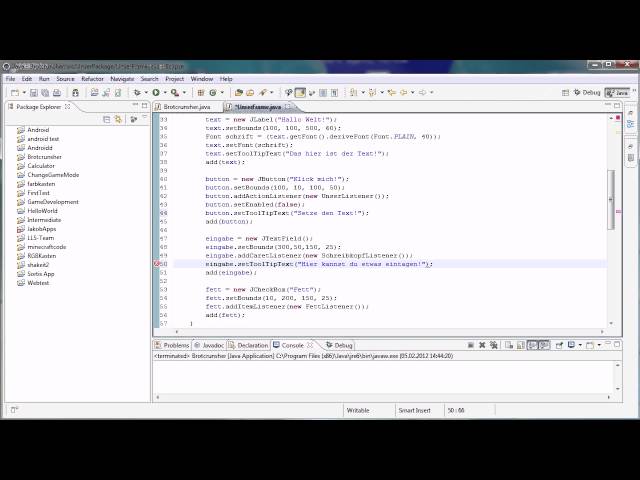Image resolution: width=640 pixels, height=480 pixels.
Task: Click the Pin Console icon
Action: click(x=559, y=345)
